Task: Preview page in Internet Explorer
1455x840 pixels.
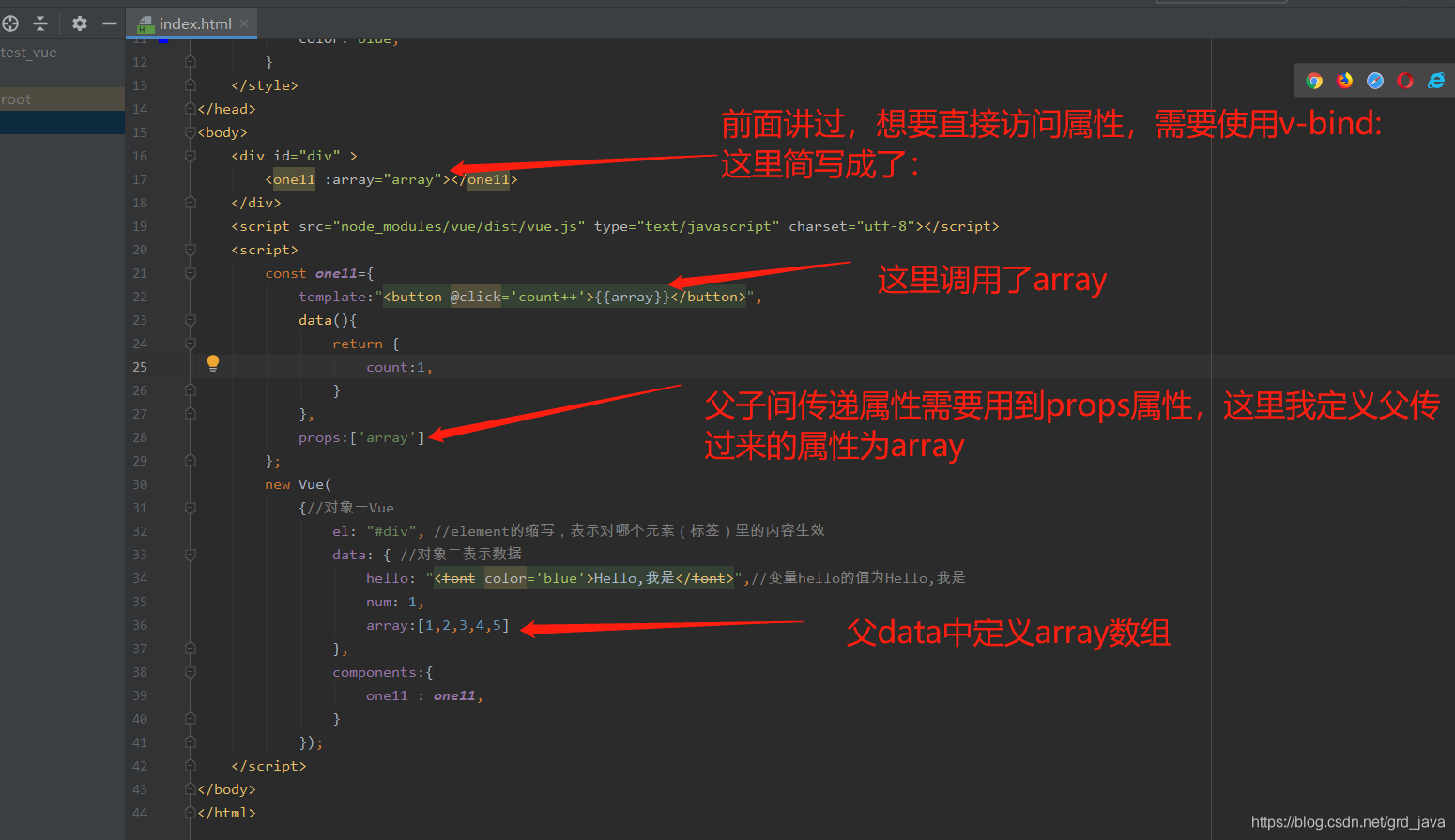Action: (x=1436, y=81)
